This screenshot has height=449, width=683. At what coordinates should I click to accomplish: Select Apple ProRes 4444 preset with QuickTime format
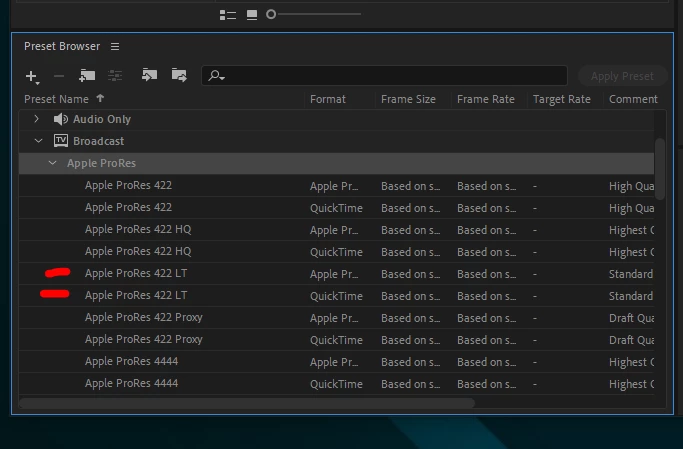(336, 384)
